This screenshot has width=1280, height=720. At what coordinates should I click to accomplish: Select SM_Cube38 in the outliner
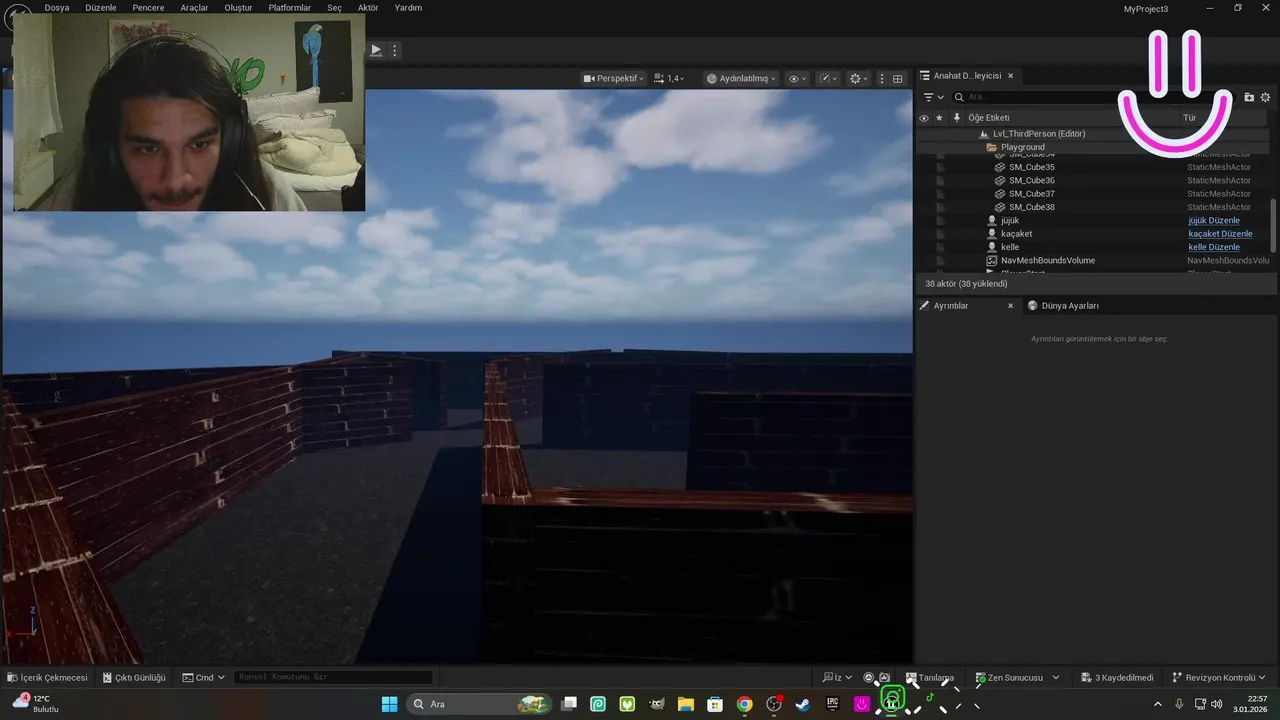tap(1031, 207)
